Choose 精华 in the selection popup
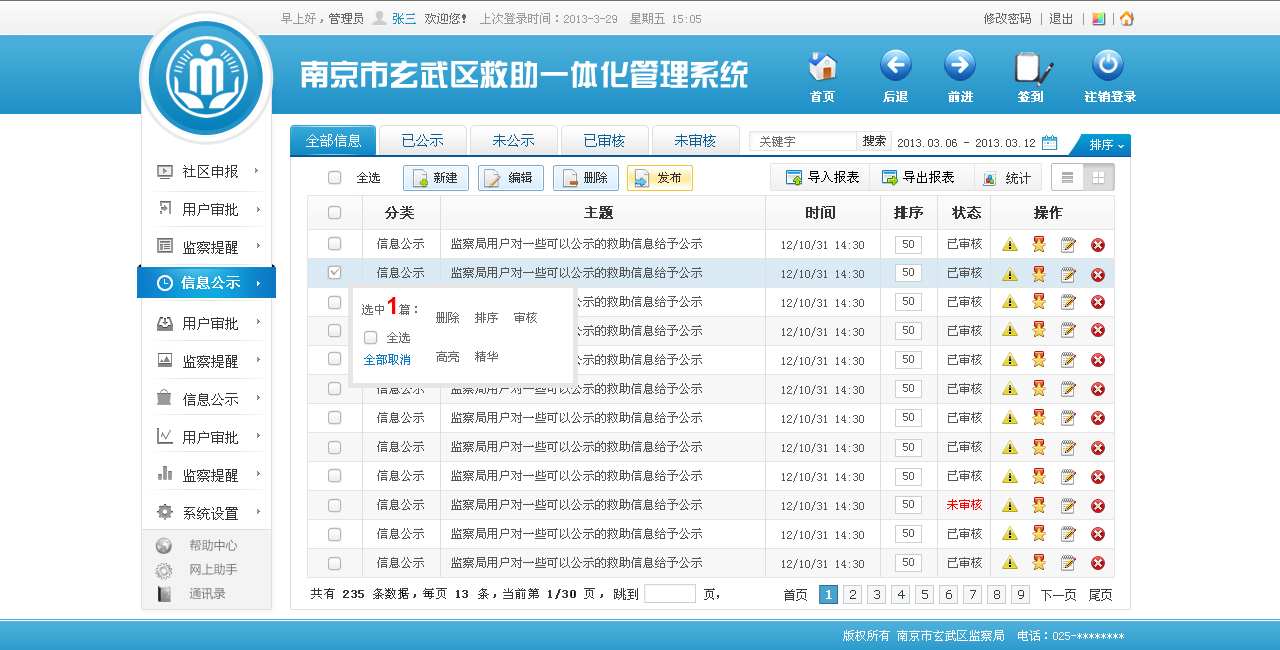The width and height of the screenshot is (1280, 650). [486, 357]
